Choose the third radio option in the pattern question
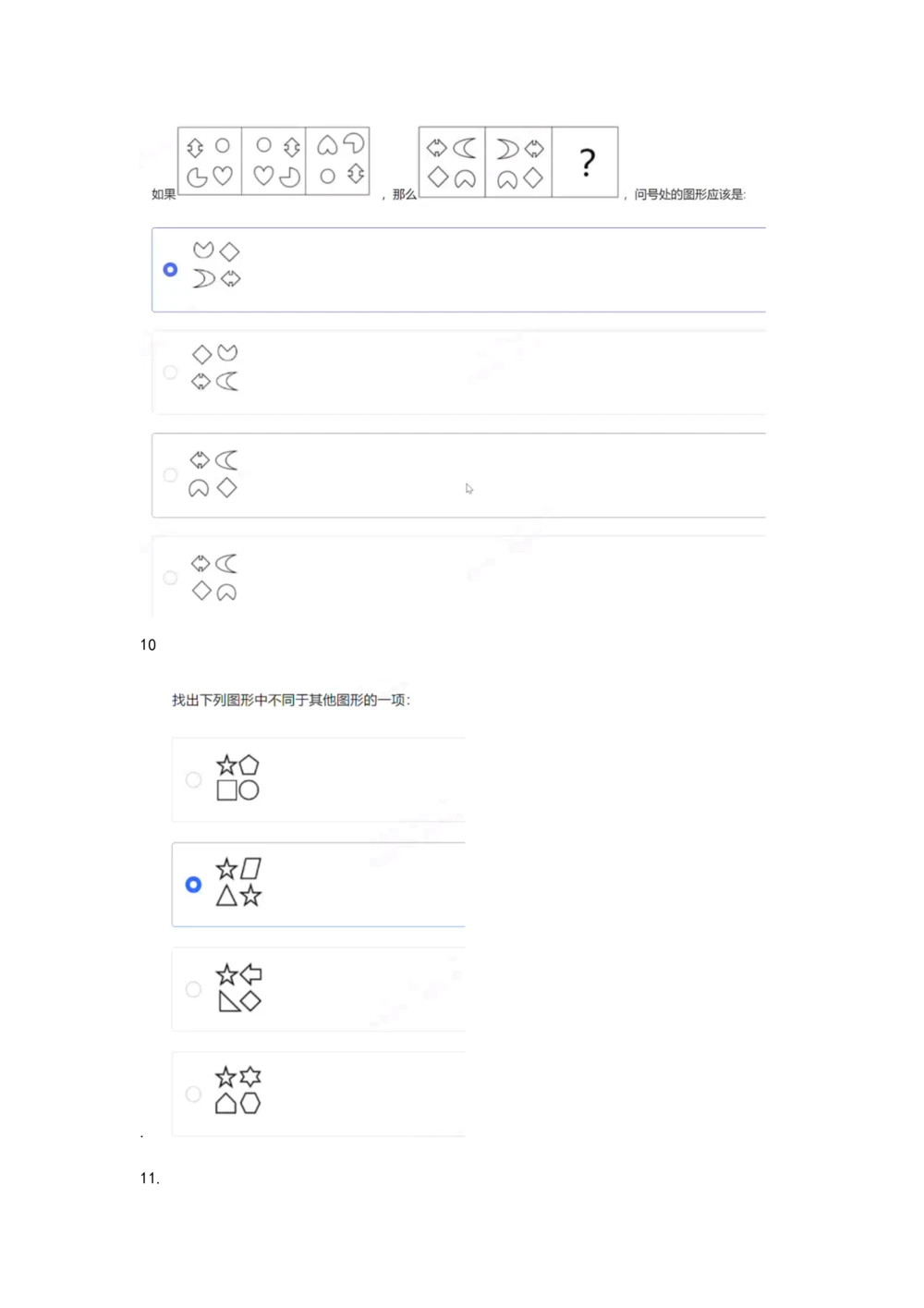Viewport: 924px width, 1308px height. (170, 474)
